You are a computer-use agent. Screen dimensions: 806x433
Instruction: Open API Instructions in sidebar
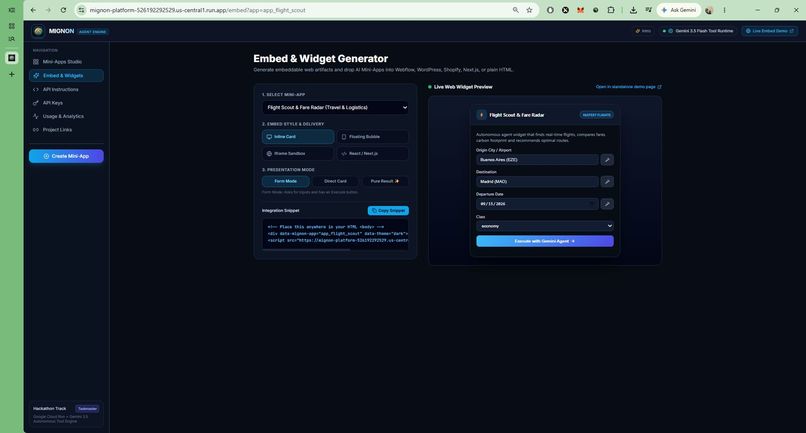click(66, 89)
